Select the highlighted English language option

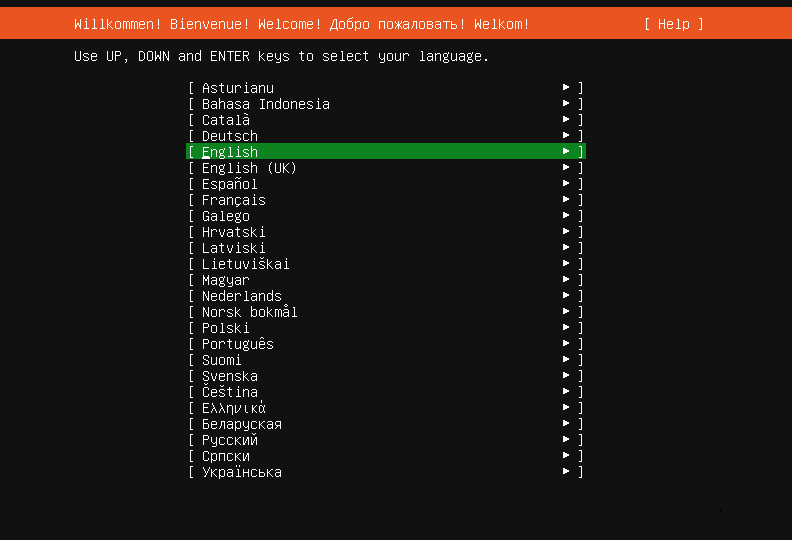386,152
